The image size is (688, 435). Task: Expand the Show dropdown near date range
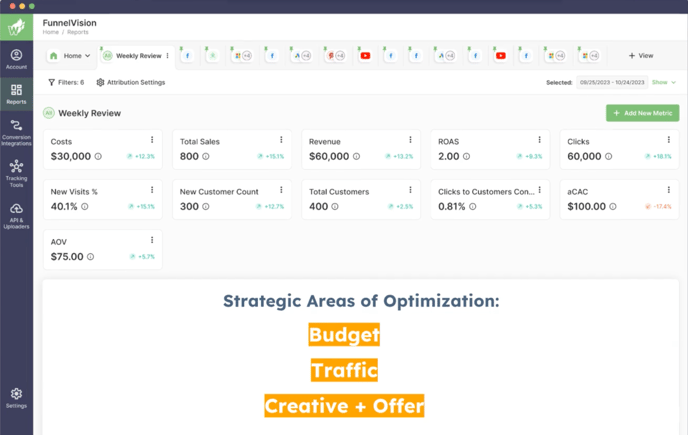tap(665, 82)
